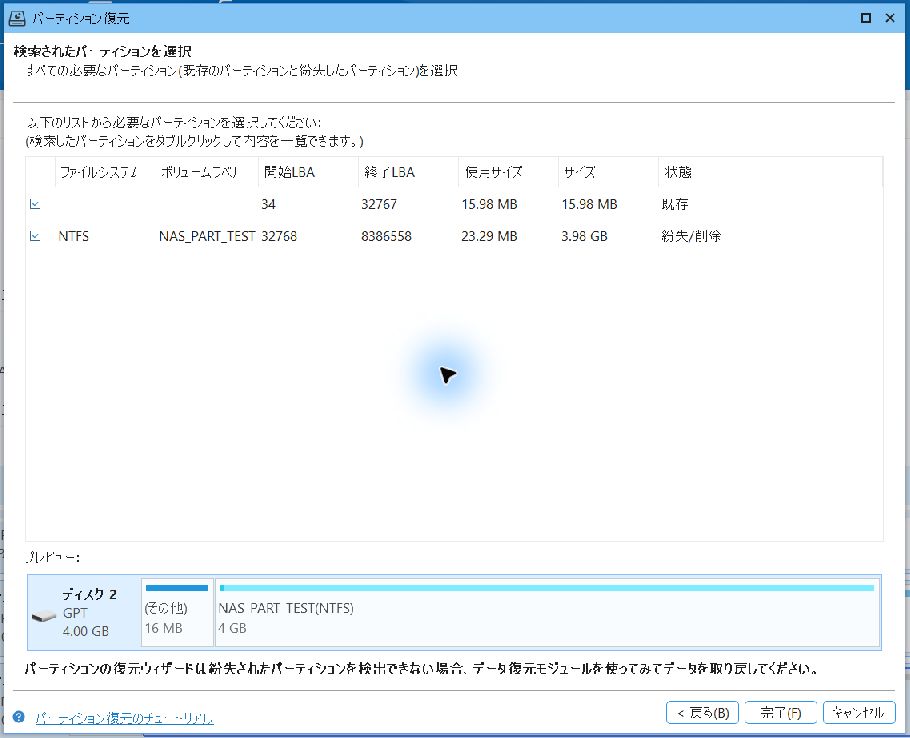This screenshot has height=738, width=910.
Task: Click the 既存 status cell
Action: pos(675,204)
